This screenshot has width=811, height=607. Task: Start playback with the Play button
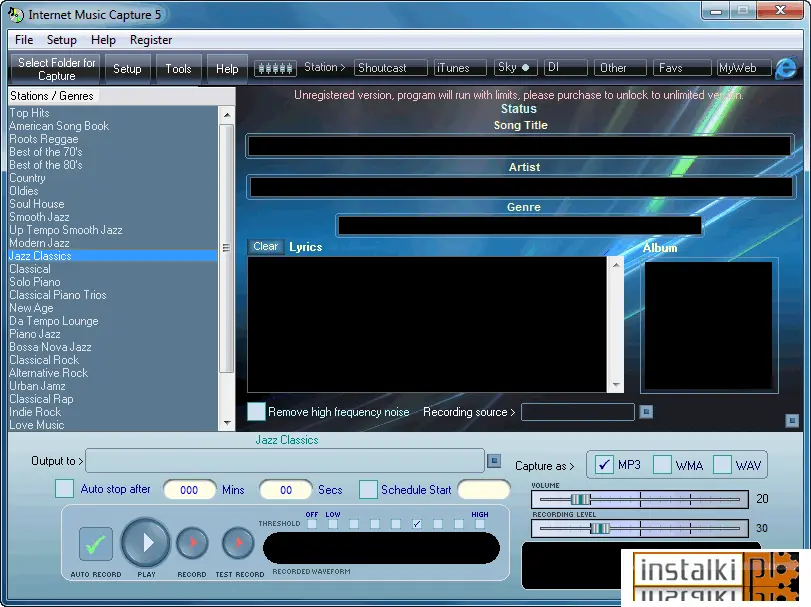(146, 542)
